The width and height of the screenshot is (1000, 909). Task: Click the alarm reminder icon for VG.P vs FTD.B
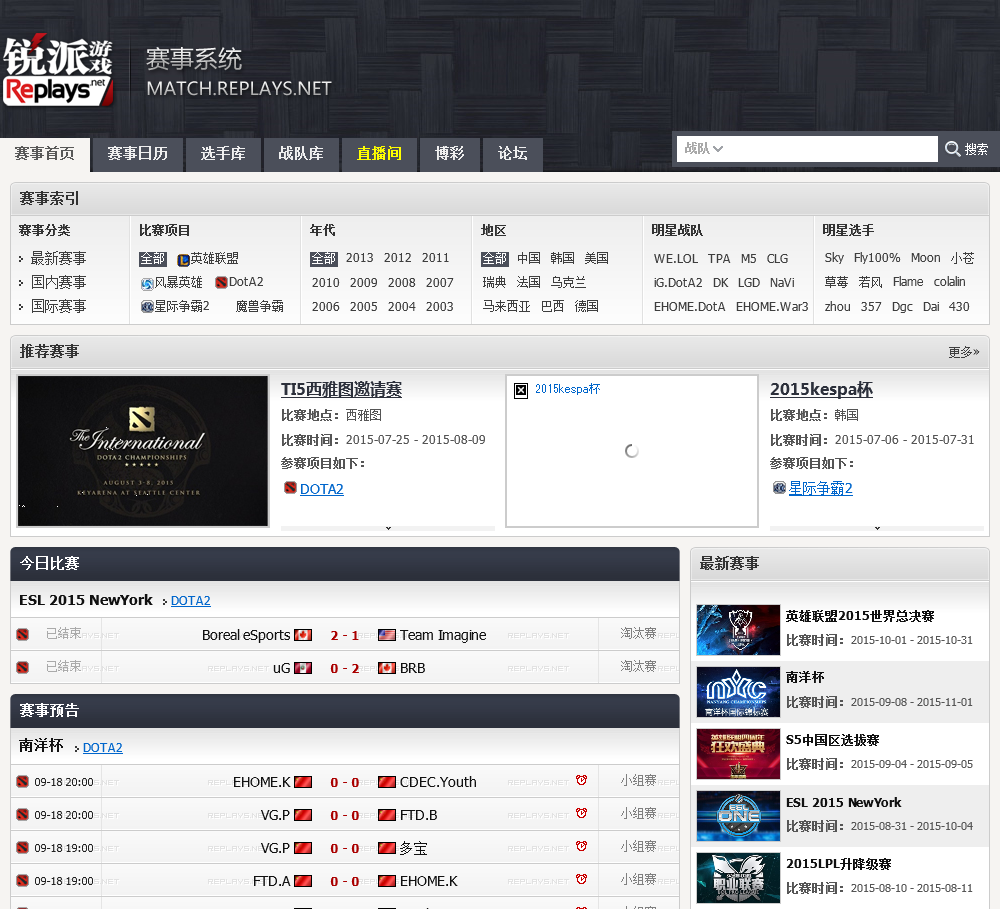click(581, 813)
